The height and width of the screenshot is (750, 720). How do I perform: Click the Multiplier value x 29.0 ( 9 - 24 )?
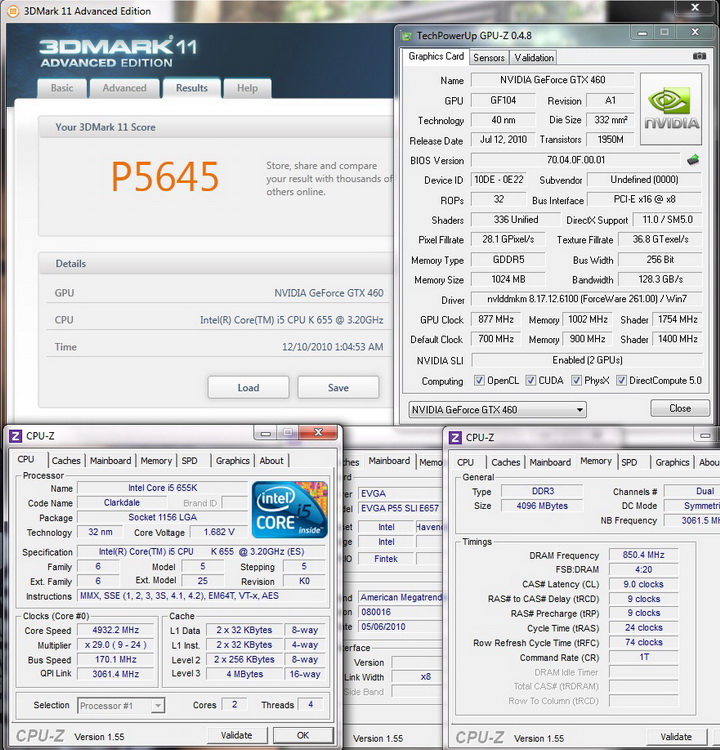116,645
